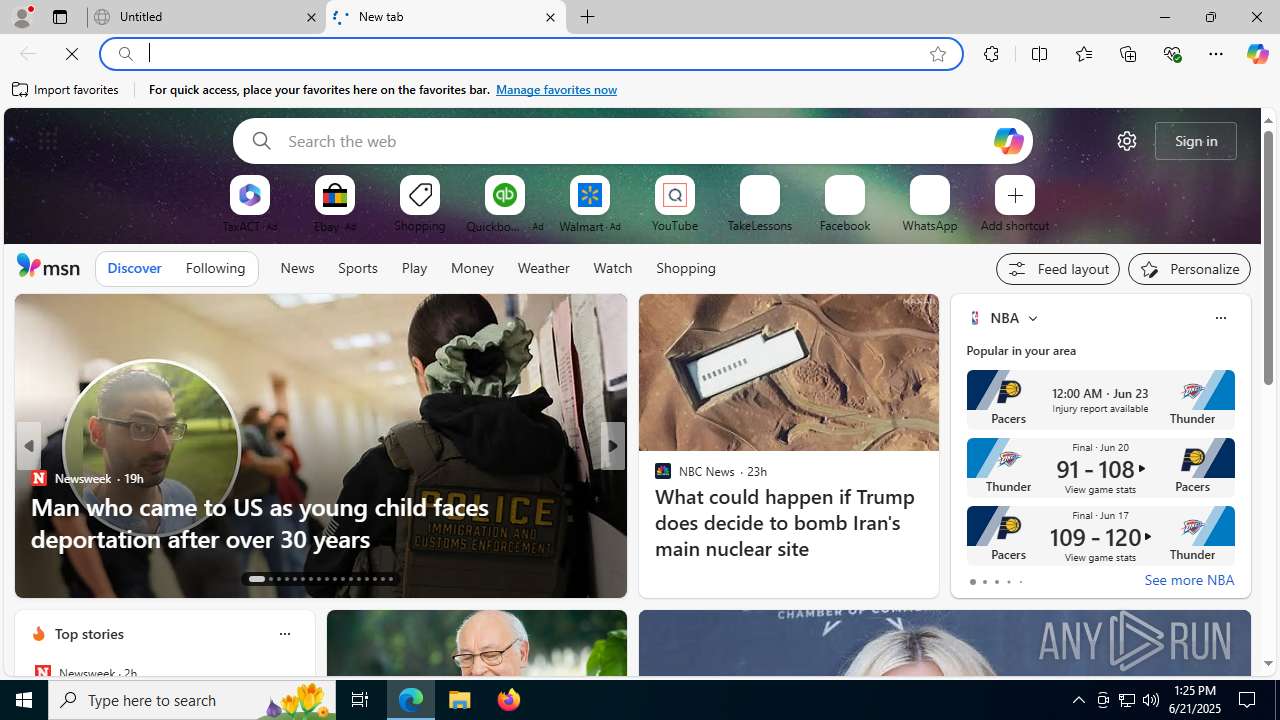Screen dimensions: 1280x720
Task: Launch Firefox from the taskbar
Action: point(509,700)
